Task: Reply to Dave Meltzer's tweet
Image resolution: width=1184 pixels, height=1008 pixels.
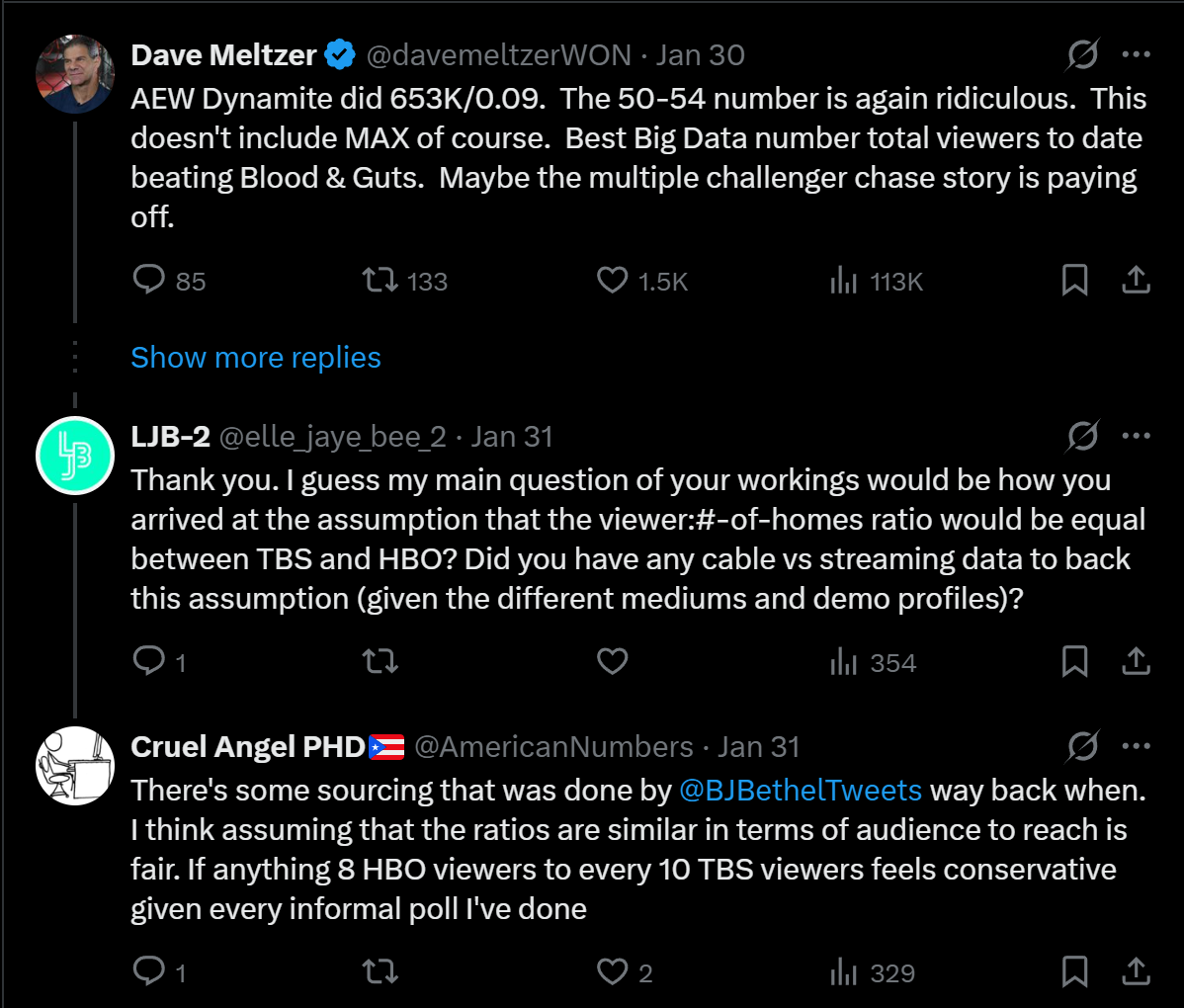Action: point(149,281)
